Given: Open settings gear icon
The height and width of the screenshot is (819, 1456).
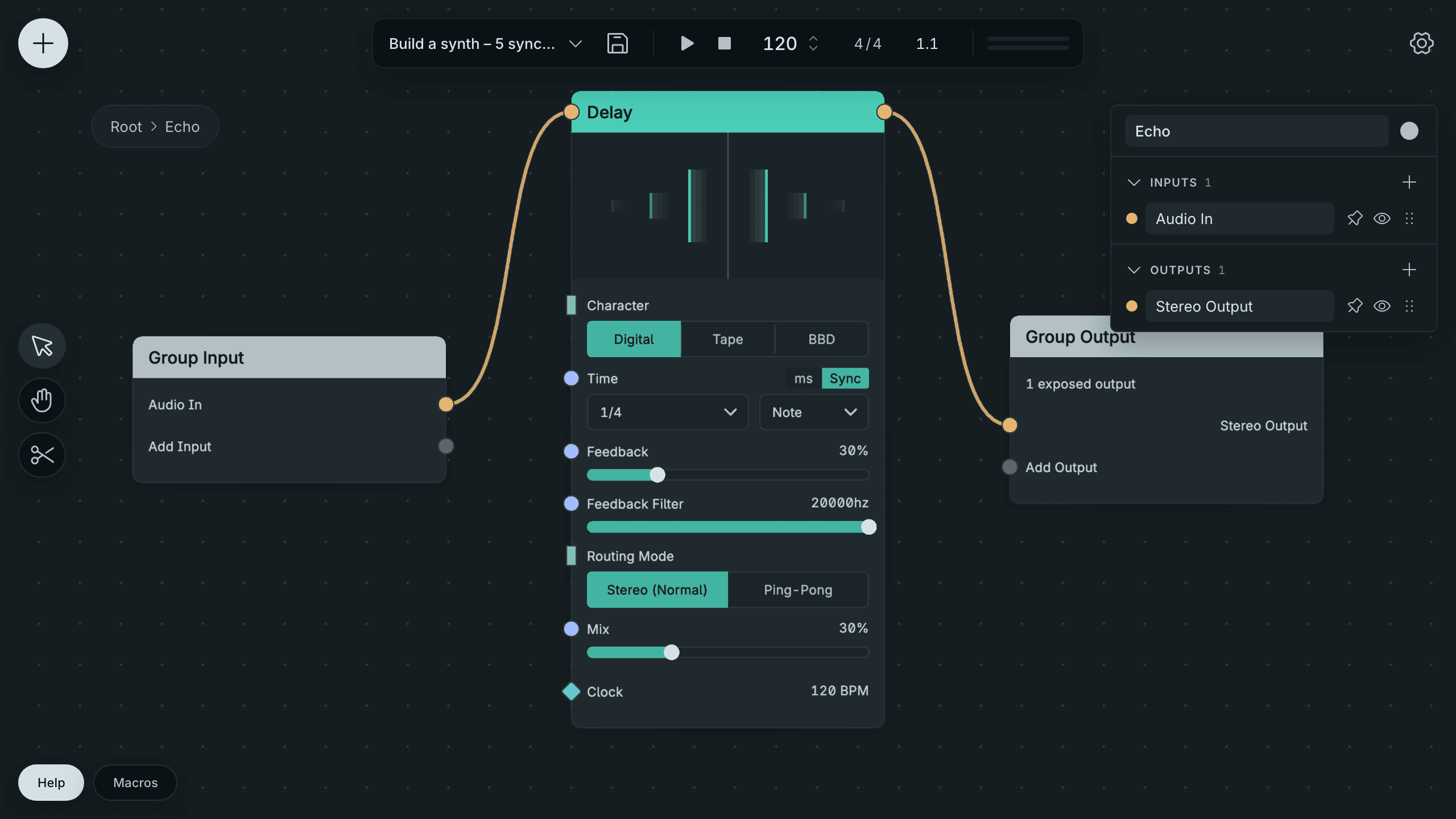Looking at the screenshot, I should coord(1421,43).
